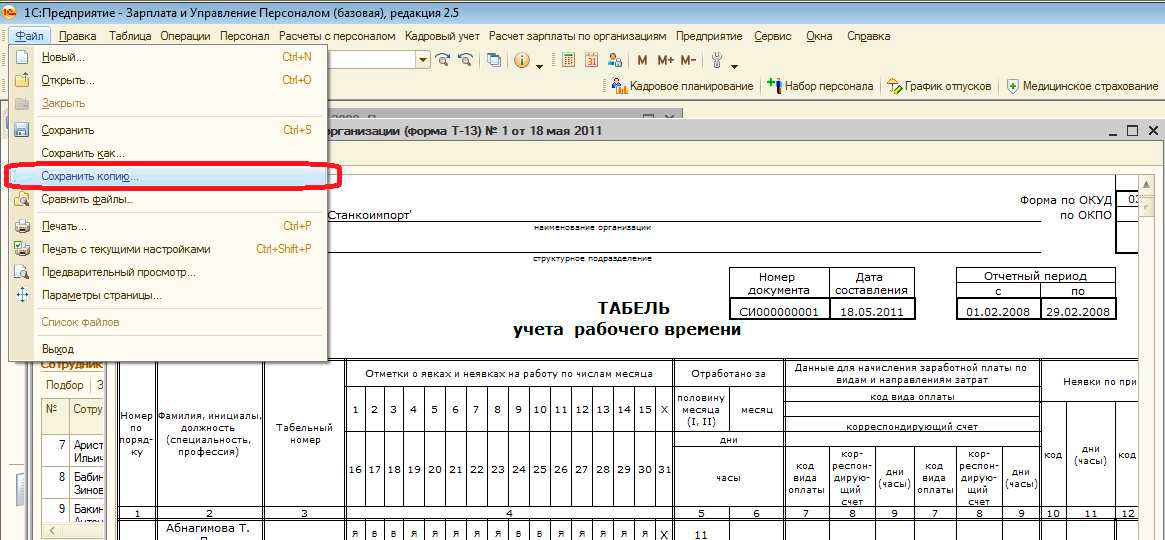Choose Выход in File menu

coord(168,349)
